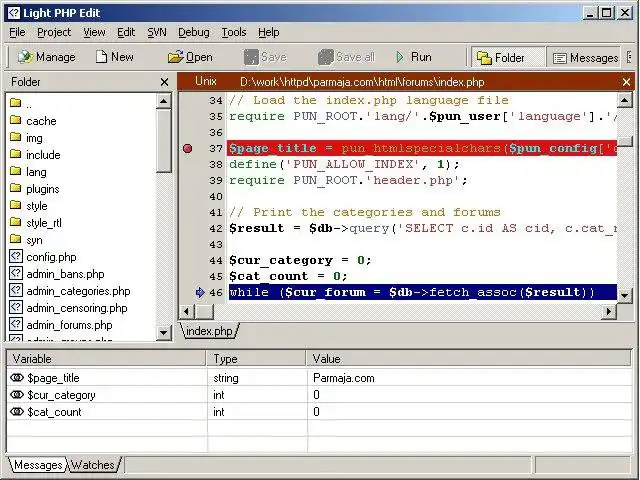Select the include folder
Screen dimensions: 640x480
pyautogui.click(x=35, y=155)
